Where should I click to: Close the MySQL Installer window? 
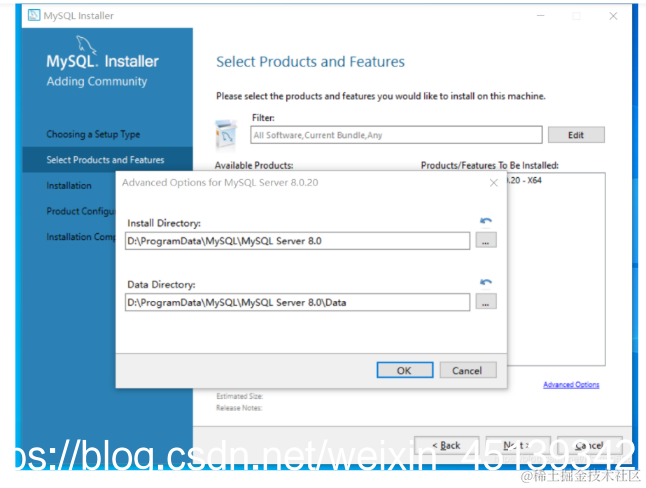613,16
